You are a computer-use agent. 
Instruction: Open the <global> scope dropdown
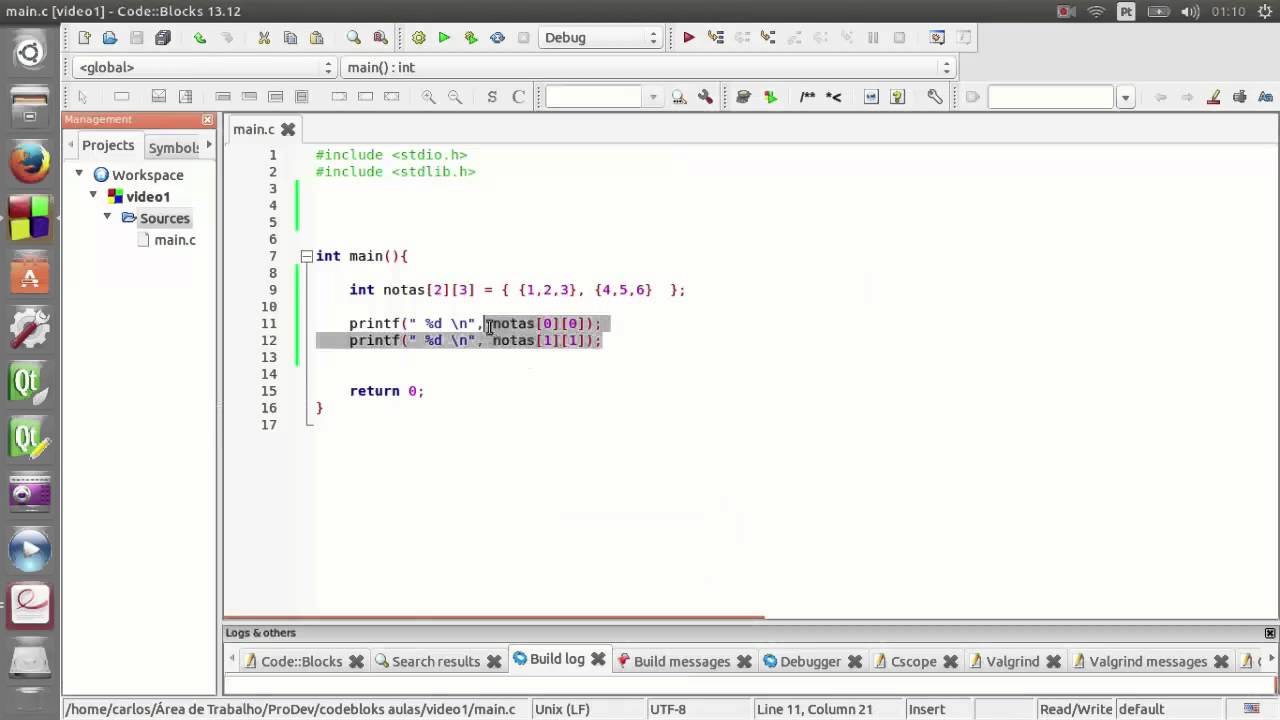click(204, 67)
